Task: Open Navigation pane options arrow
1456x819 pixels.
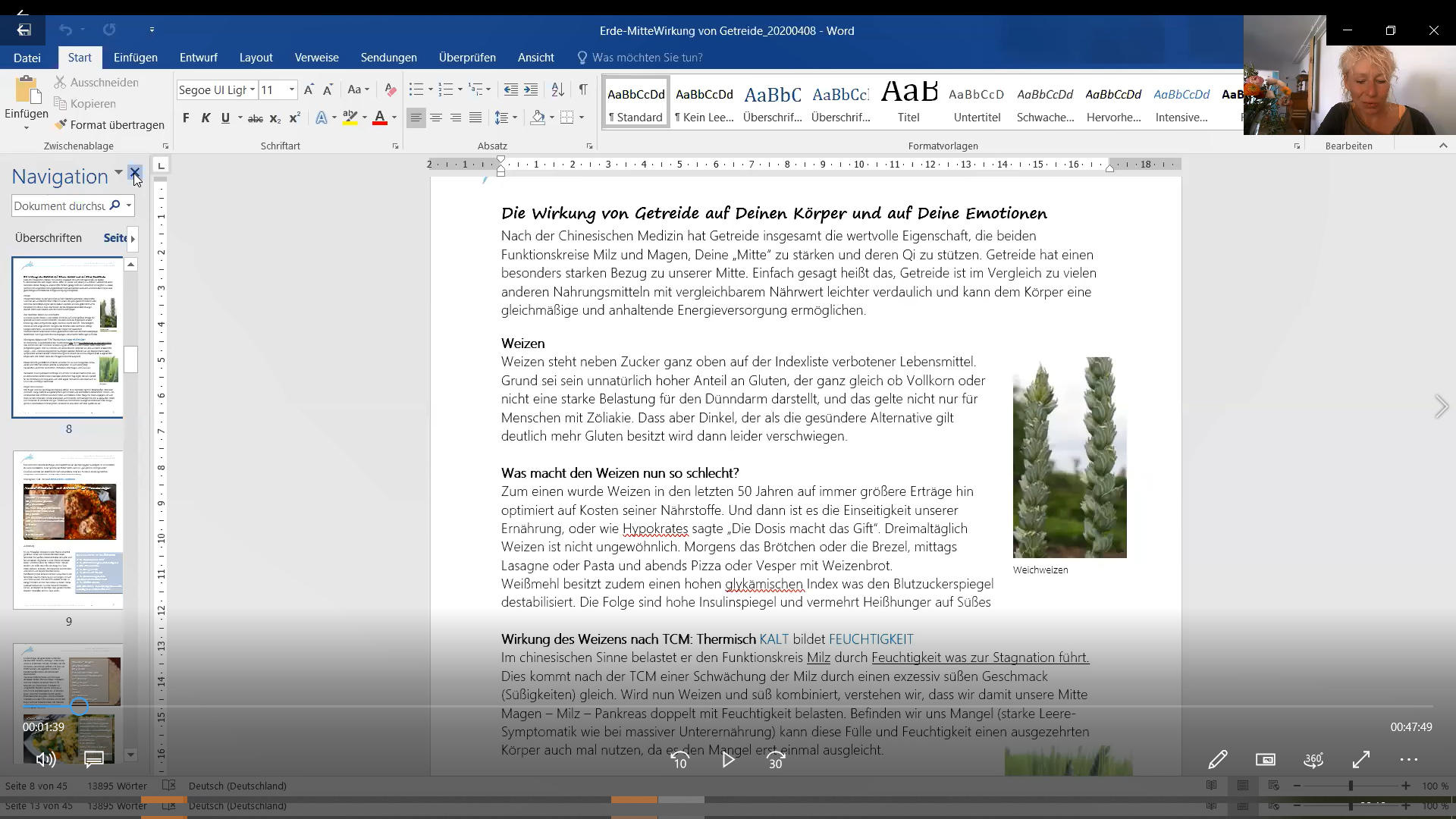Action: pos(118,174)
